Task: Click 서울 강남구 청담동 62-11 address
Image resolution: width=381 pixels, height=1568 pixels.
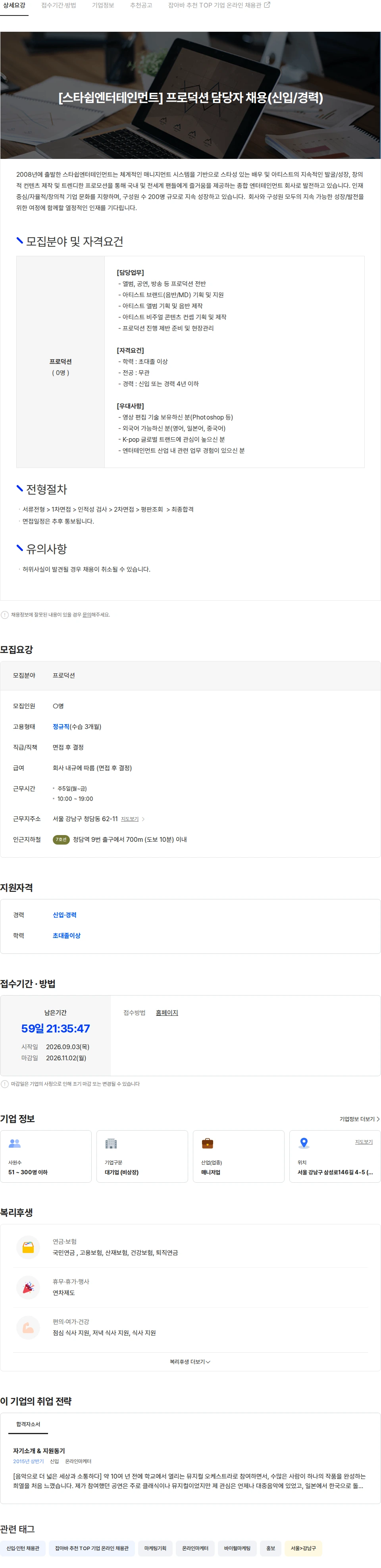Action: (x=85, y=819)
